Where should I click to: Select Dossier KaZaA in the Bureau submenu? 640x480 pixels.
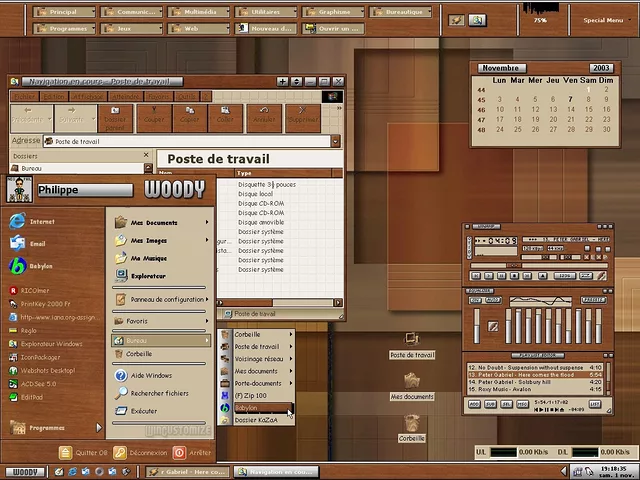click(x=258, y=420)
